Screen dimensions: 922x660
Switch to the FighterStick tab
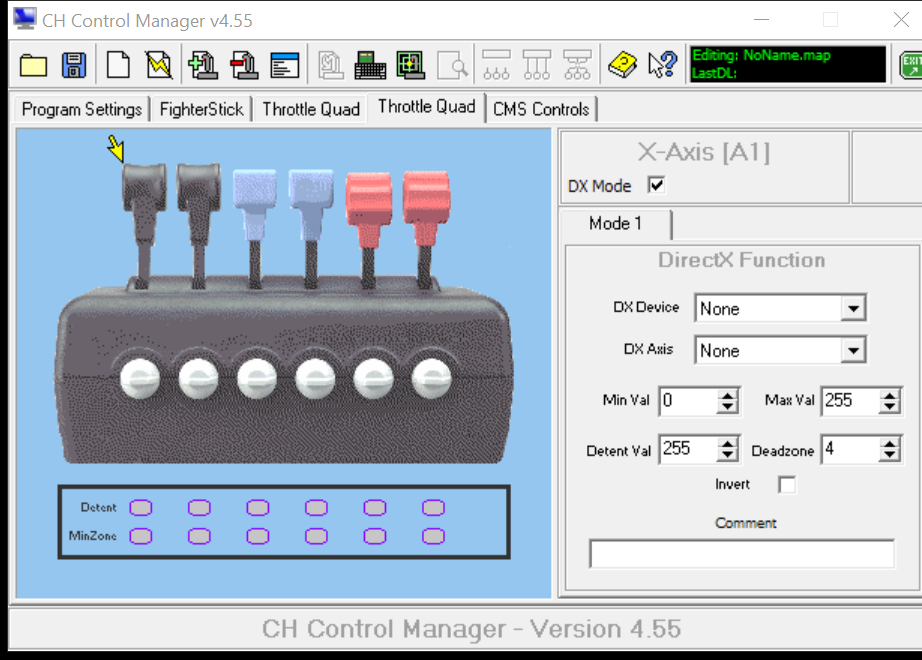click(201, 109)
